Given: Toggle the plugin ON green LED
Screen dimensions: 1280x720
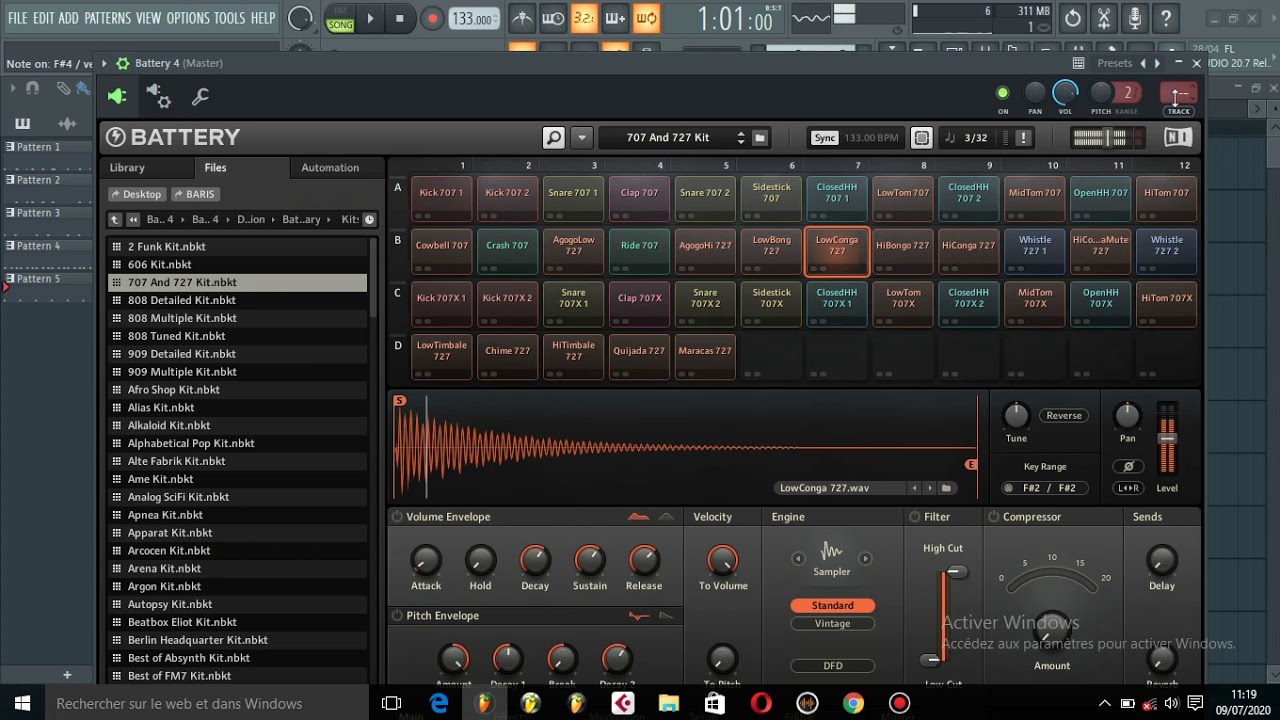Looking at the screenshot, I should tap(1003, 93).
